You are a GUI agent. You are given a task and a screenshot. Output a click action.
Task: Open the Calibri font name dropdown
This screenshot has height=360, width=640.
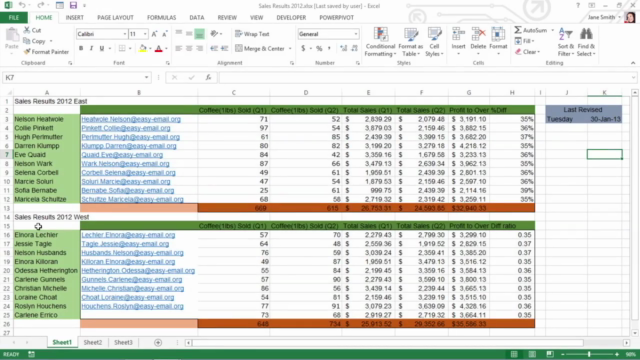point(124,34)
